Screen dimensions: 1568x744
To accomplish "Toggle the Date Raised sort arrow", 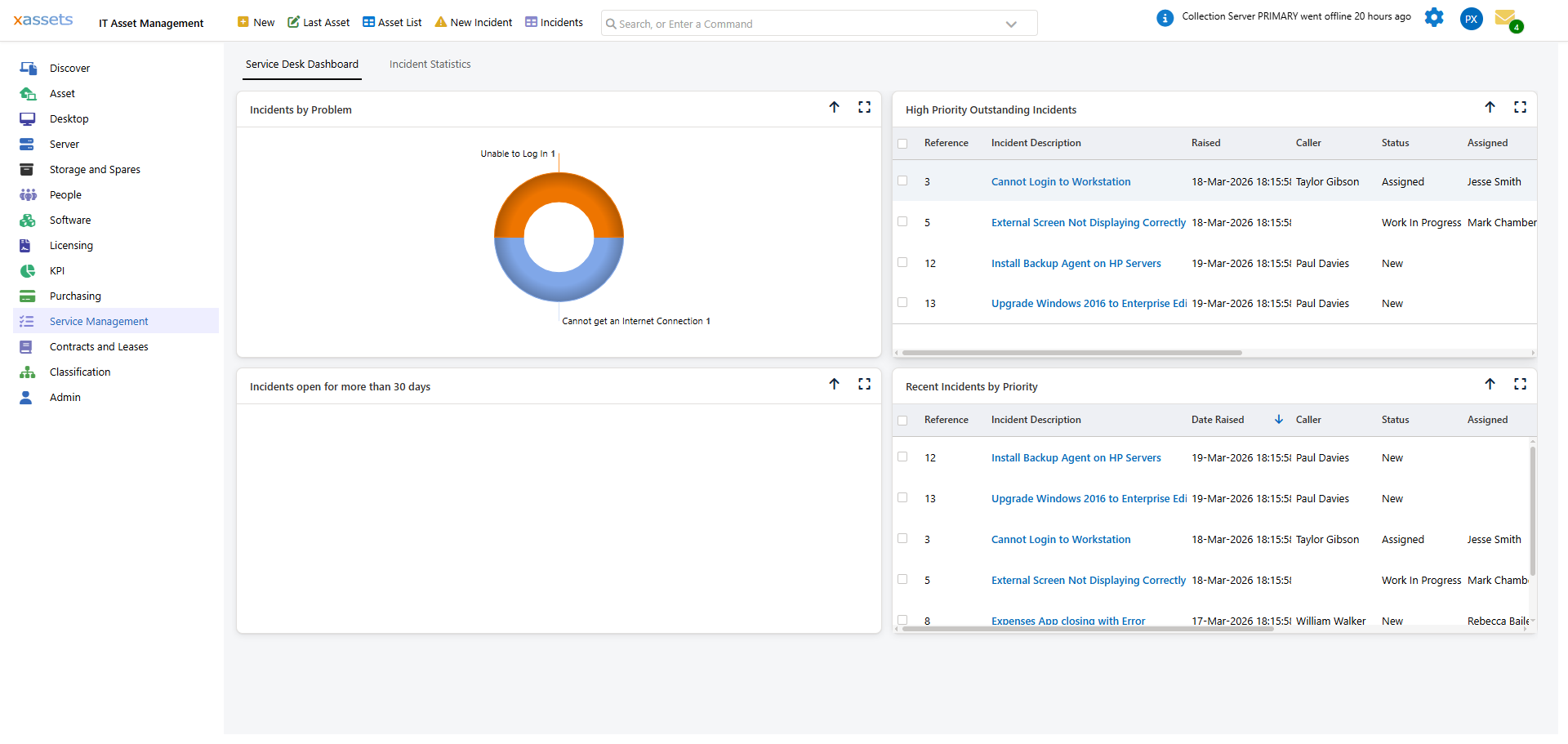I will 1277,419.
